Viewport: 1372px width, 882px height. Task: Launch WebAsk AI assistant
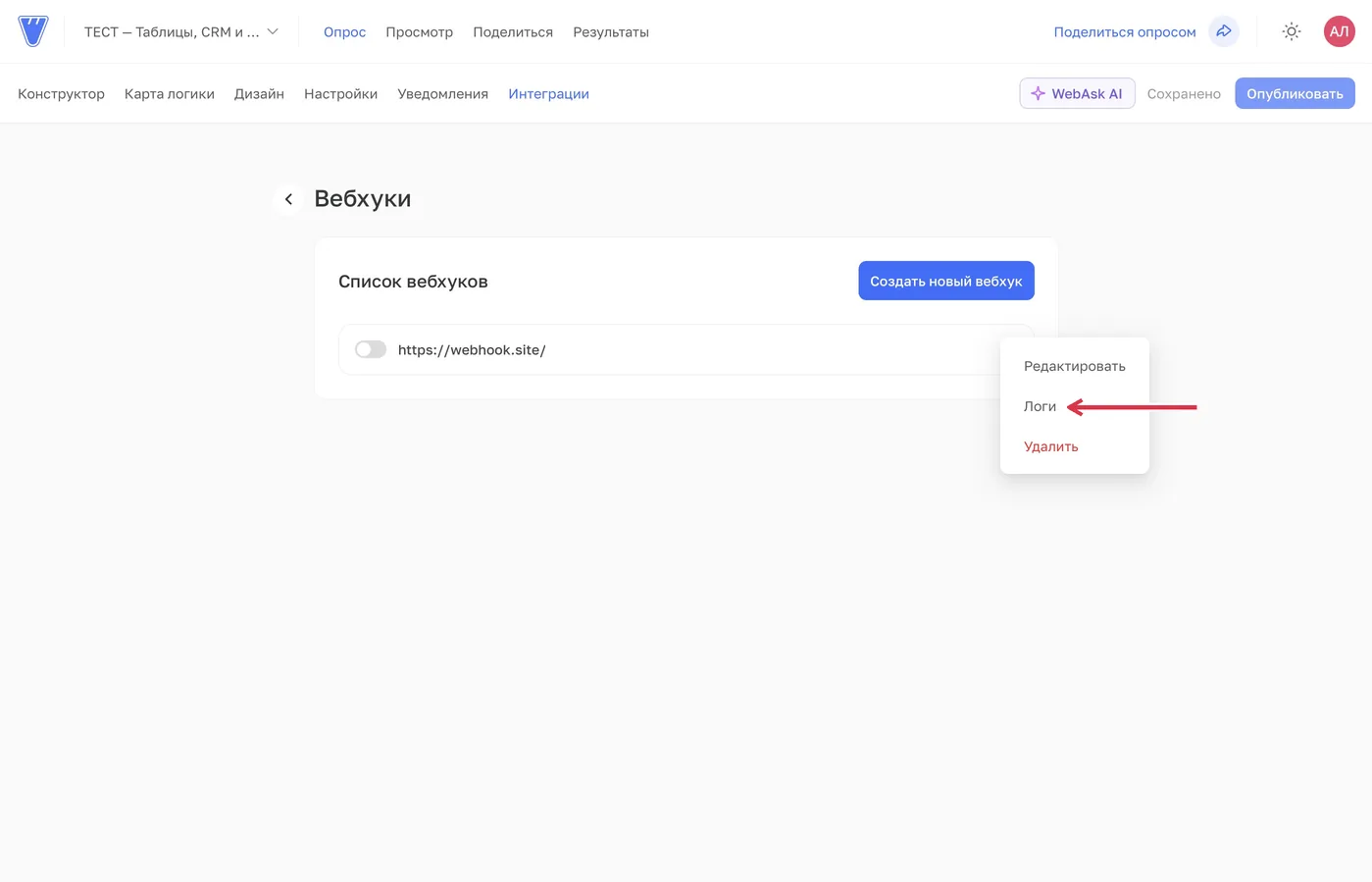coord(1077,93)
